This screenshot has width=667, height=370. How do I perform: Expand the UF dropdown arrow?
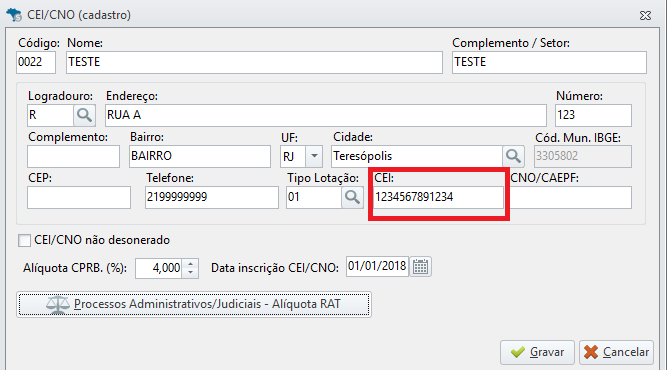(314, 156)
